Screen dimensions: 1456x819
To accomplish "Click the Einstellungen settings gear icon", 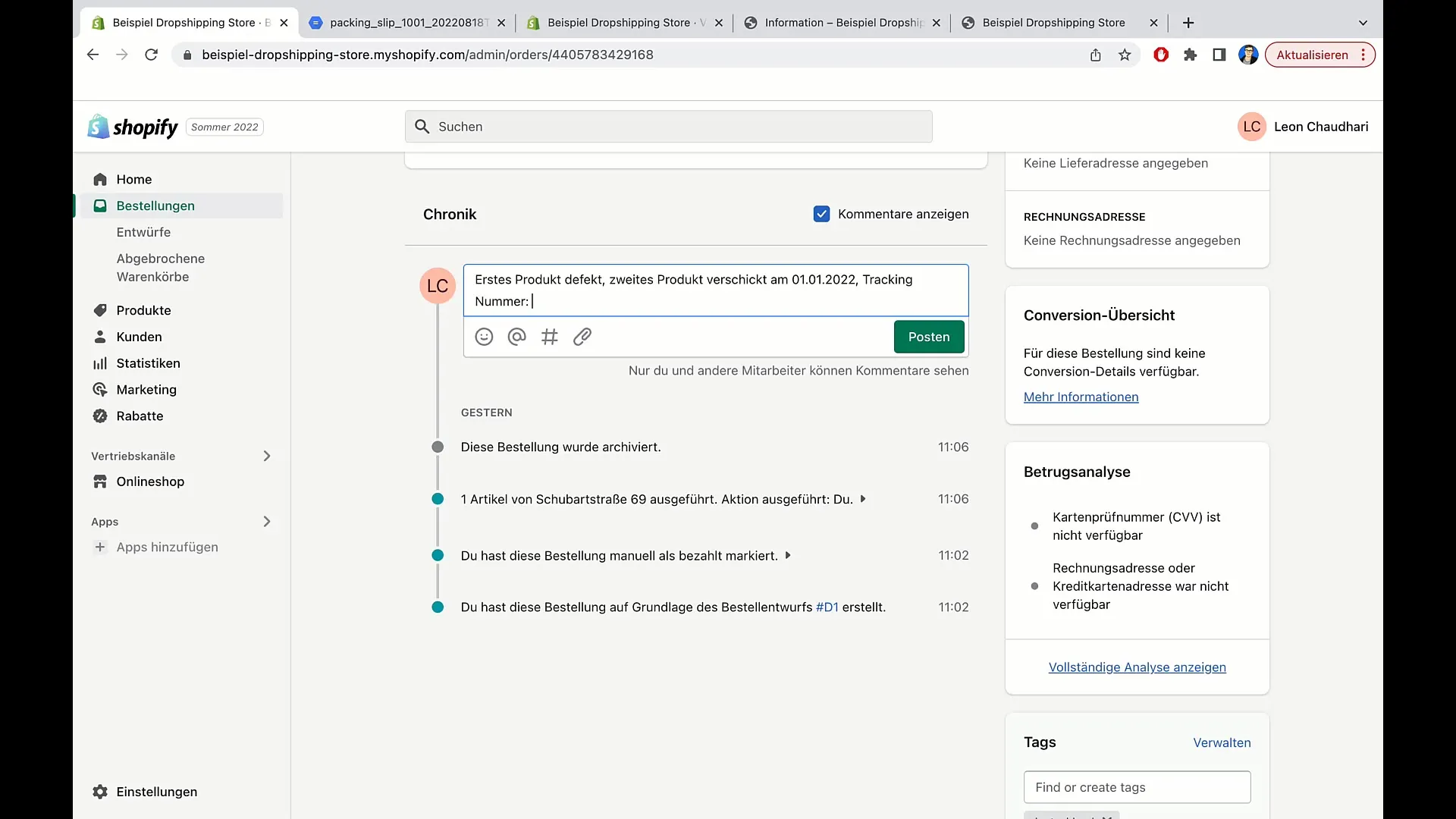I will pyautogui.click(x=99, y=791).
